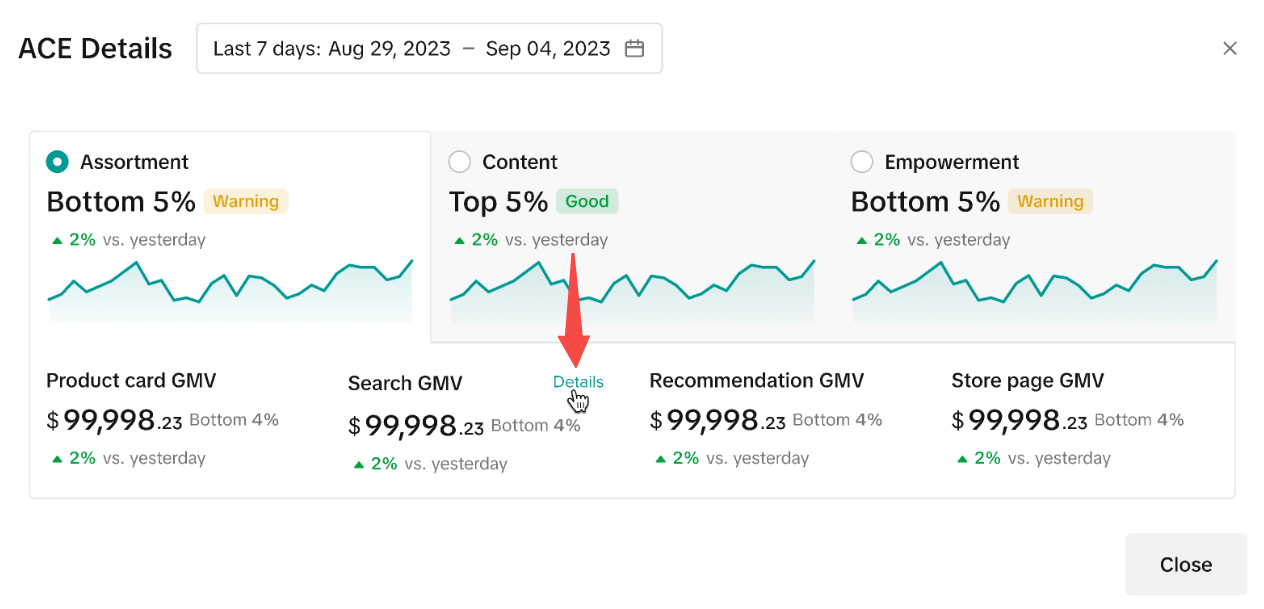Image resolution: width=1264 pixels, height=609 pixels.
Task: Click the Good badge under Content
Action: (587, 201)
